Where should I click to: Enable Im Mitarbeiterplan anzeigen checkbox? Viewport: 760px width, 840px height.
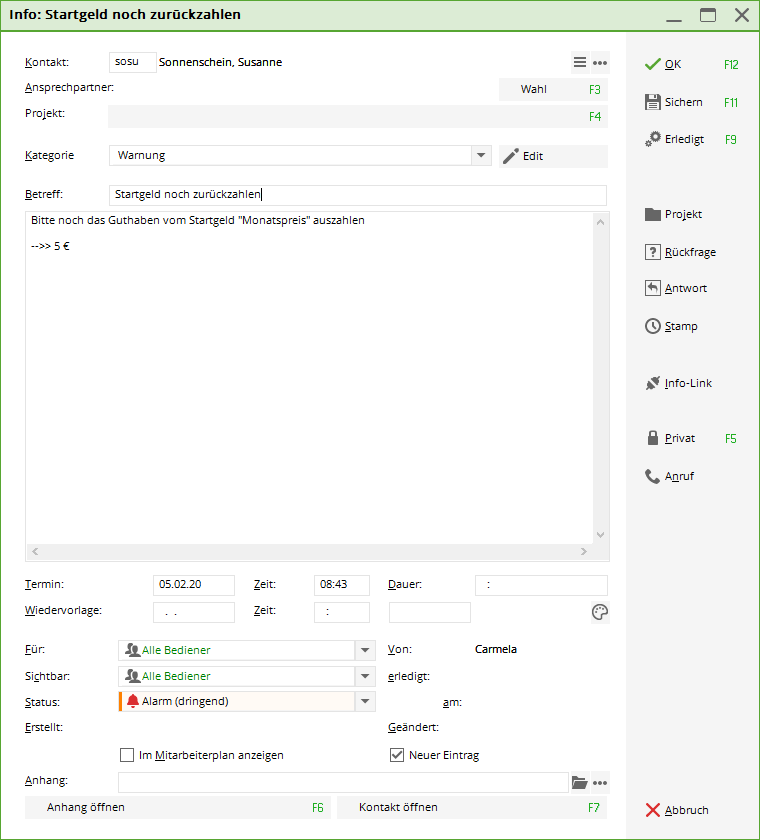coord(127,755)
